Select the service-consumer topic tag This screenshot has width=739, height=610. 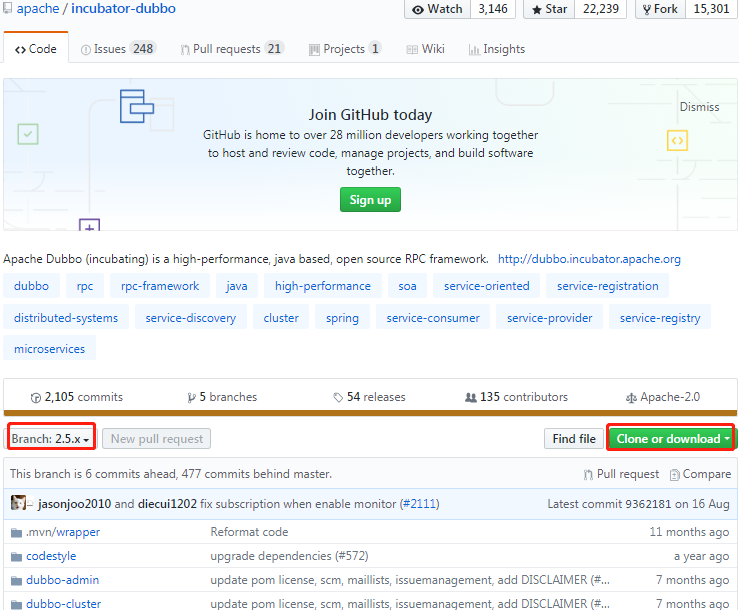point(433,318)
